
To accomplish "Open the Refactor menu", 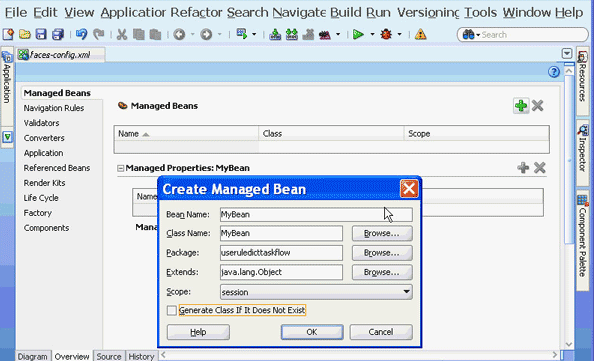I will (196, 13).
